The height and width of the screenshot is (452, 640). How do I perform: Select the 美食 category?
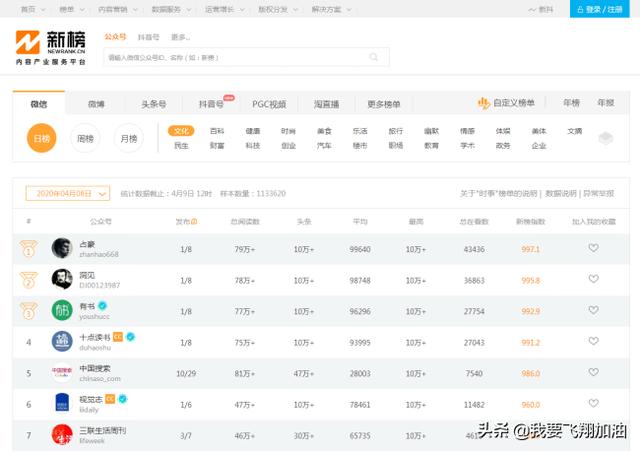click(x=324, y=131)
